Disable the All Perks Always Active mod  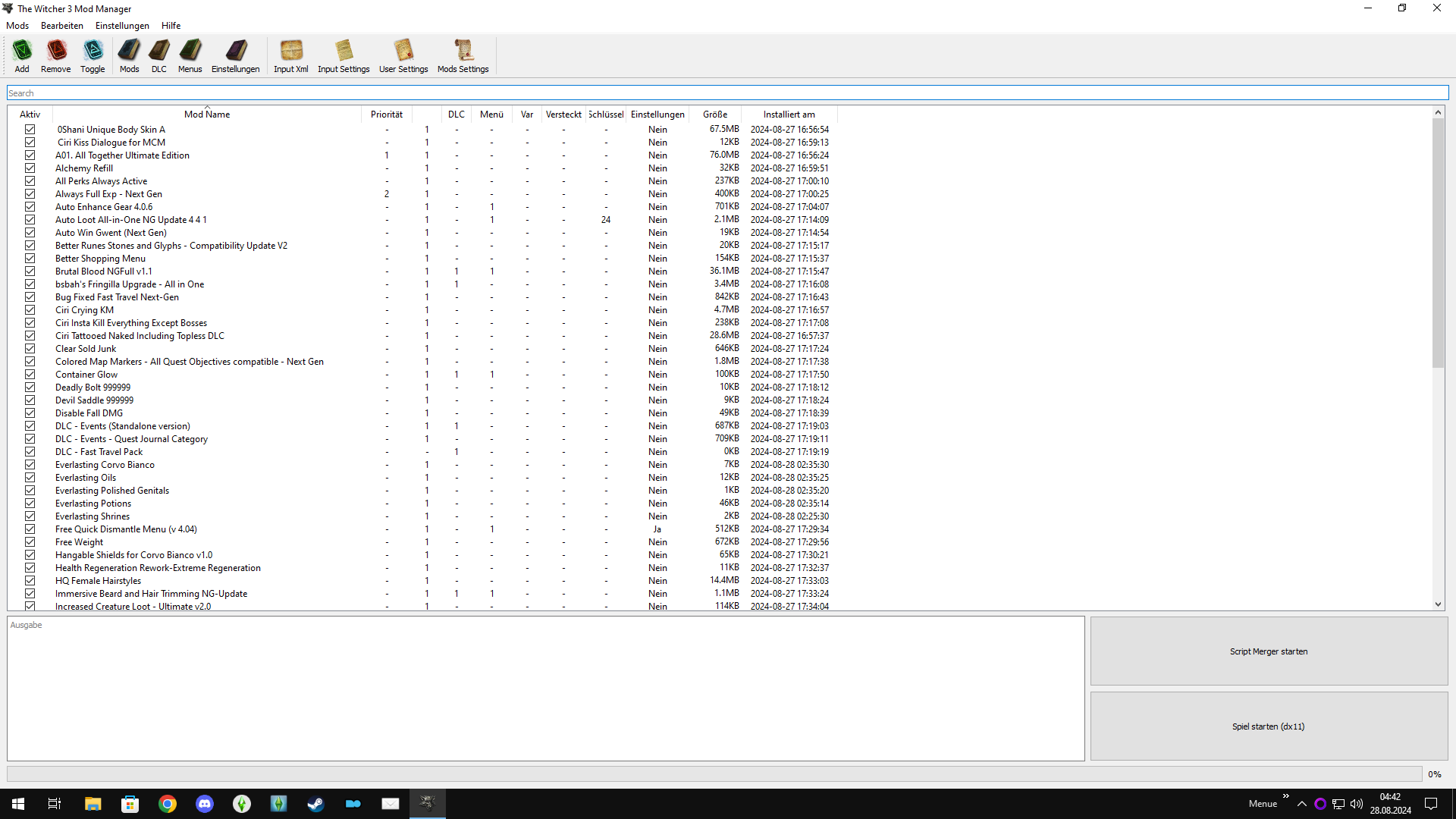coord(30,181)
